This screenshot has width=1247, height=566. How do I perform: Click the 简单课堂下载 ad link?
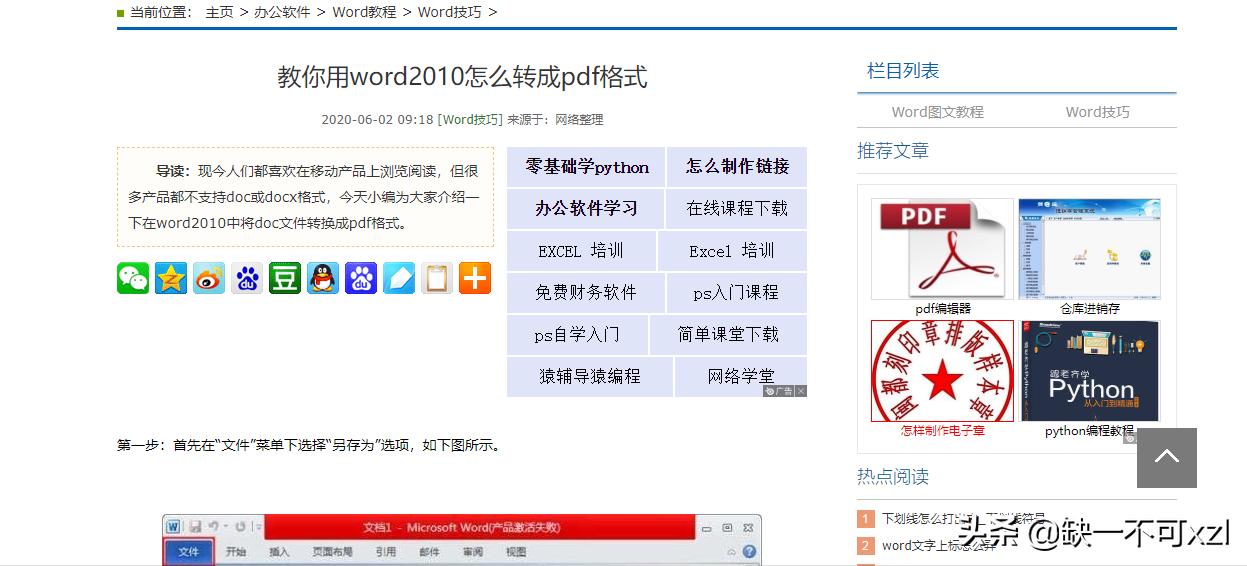[x=728, y=335]
